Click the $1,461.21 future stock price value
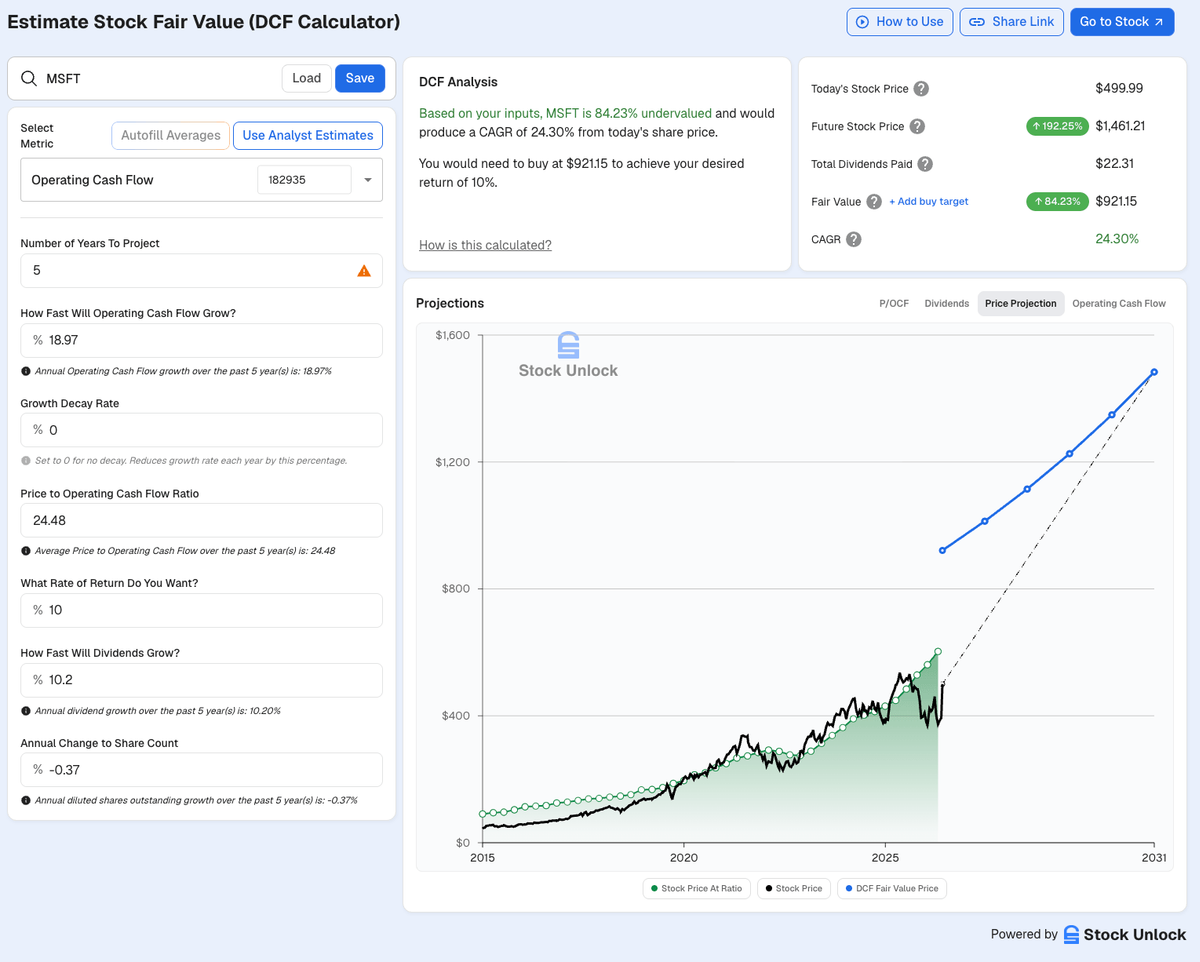This screenshot has width=1200, height=962. pyautogui.click(x=1120, y=127)
